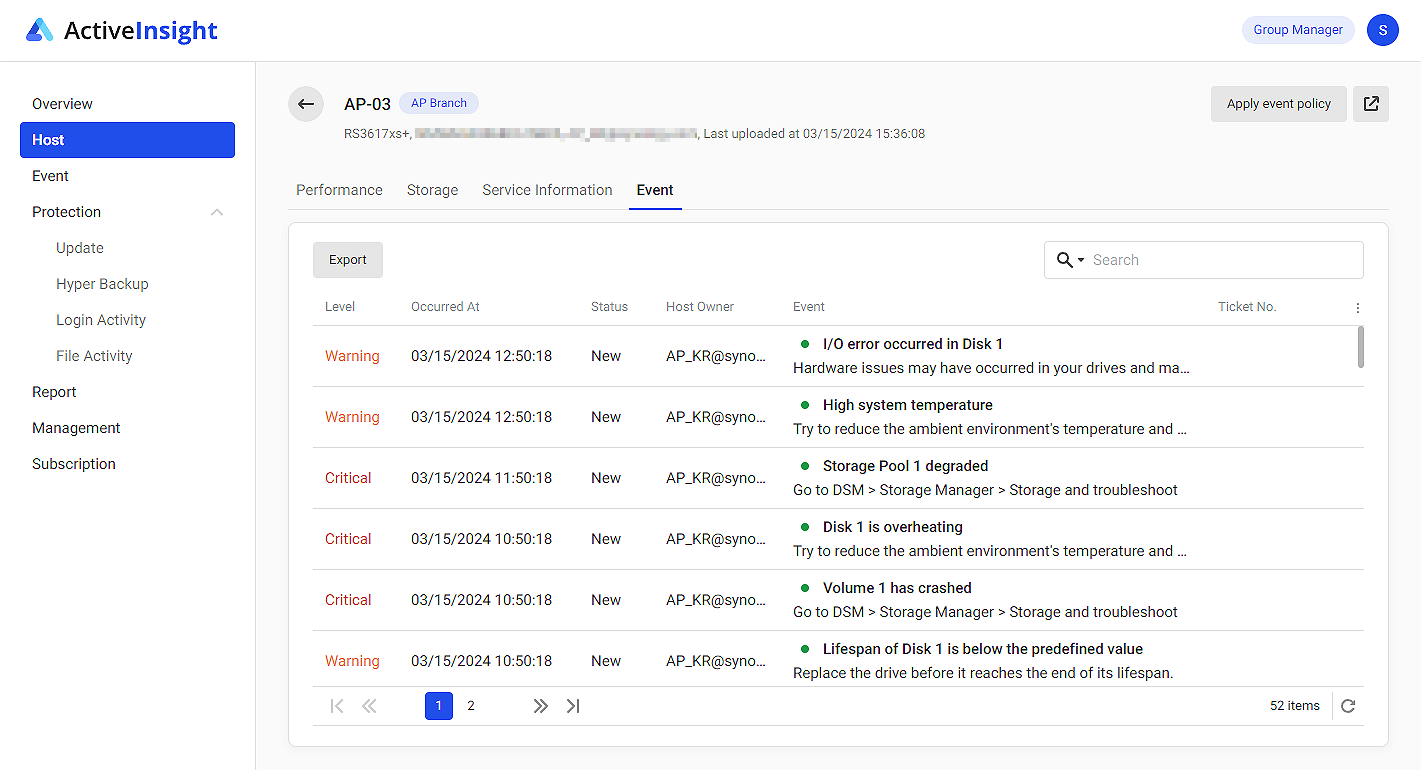The height and width of the screenshot is (770, 1421).
Task: Open the column options three-dot menu
Action: [x=1357, y=308]
